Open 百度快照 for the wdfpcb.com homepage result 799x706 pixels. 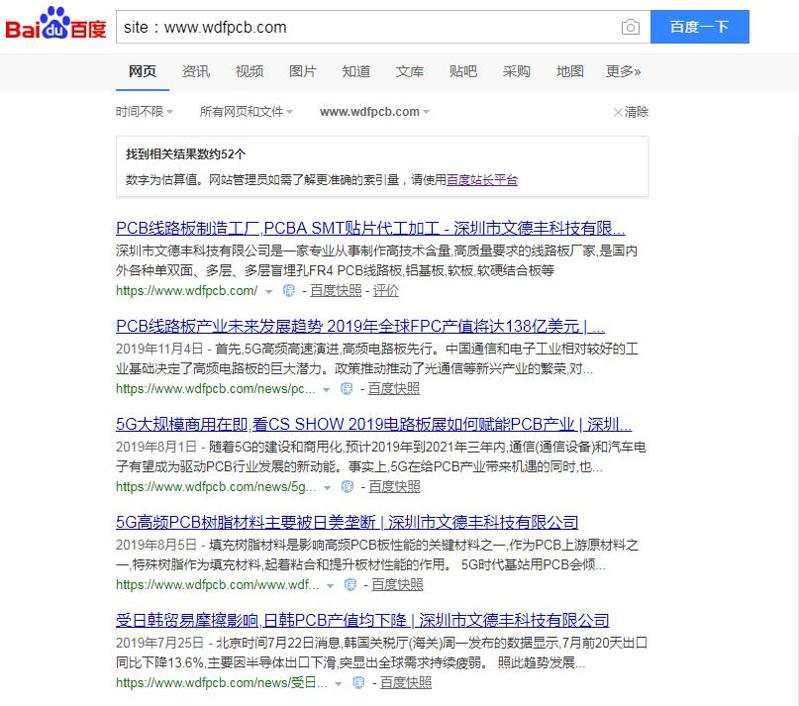[x=336, y=291]
